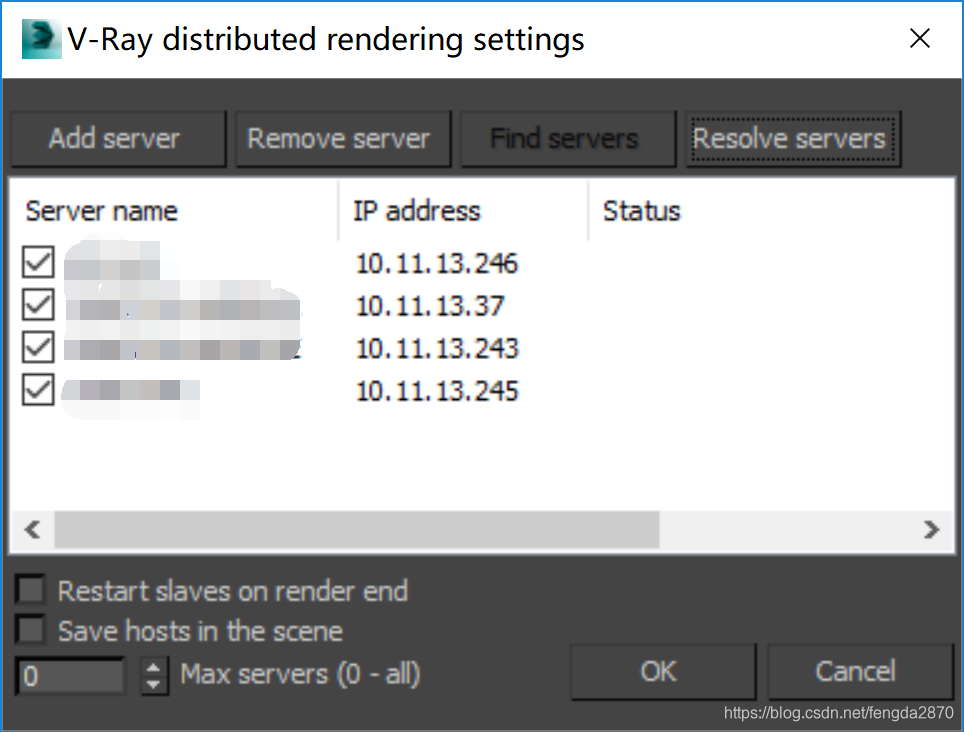Click the left arrow of the horizontal scrollbar
Image resolution: width=964 pixels, height=732 pixels.
(x=33, y=529)
